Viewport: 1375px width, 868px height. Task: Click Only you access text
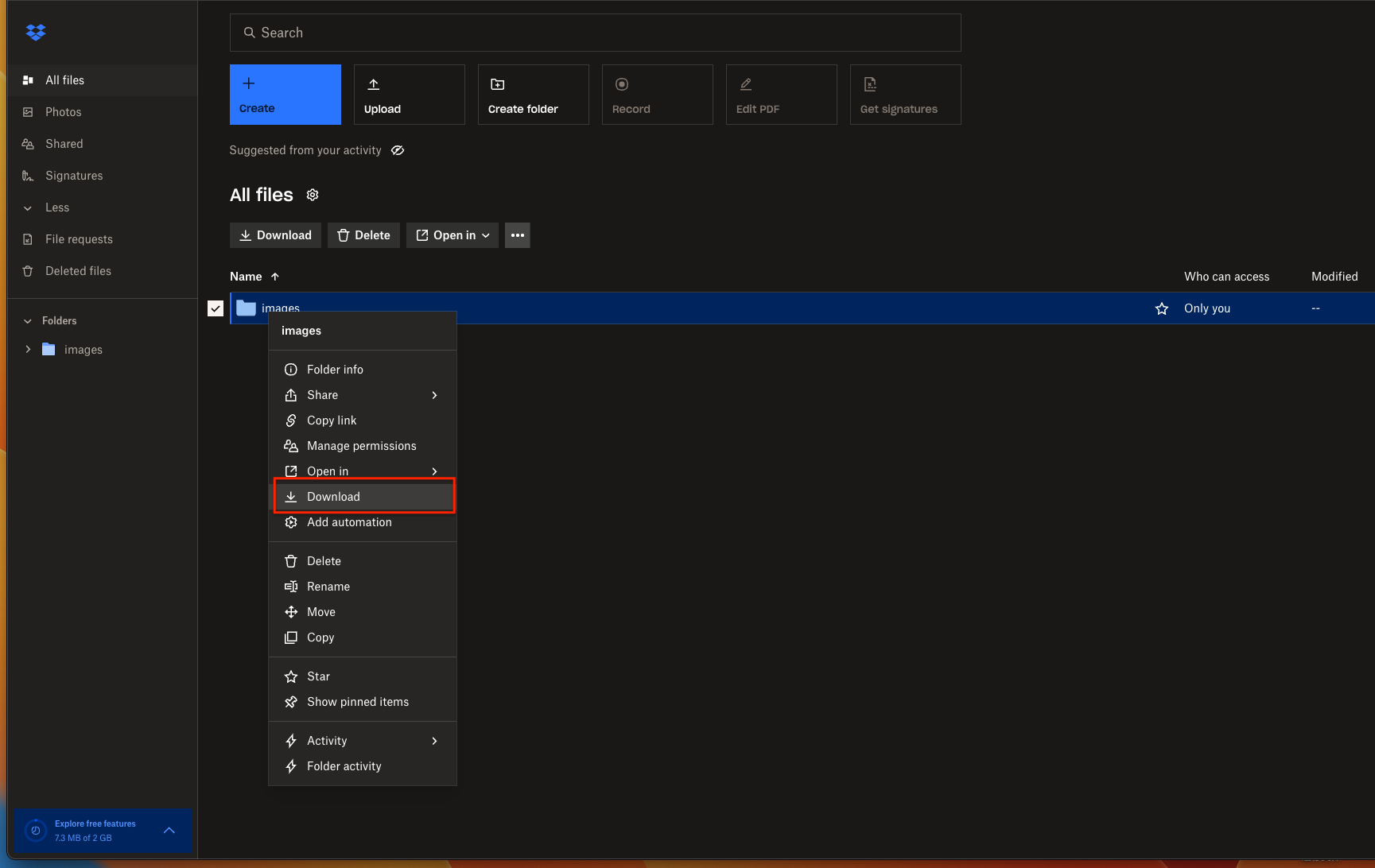point(1207,308)
